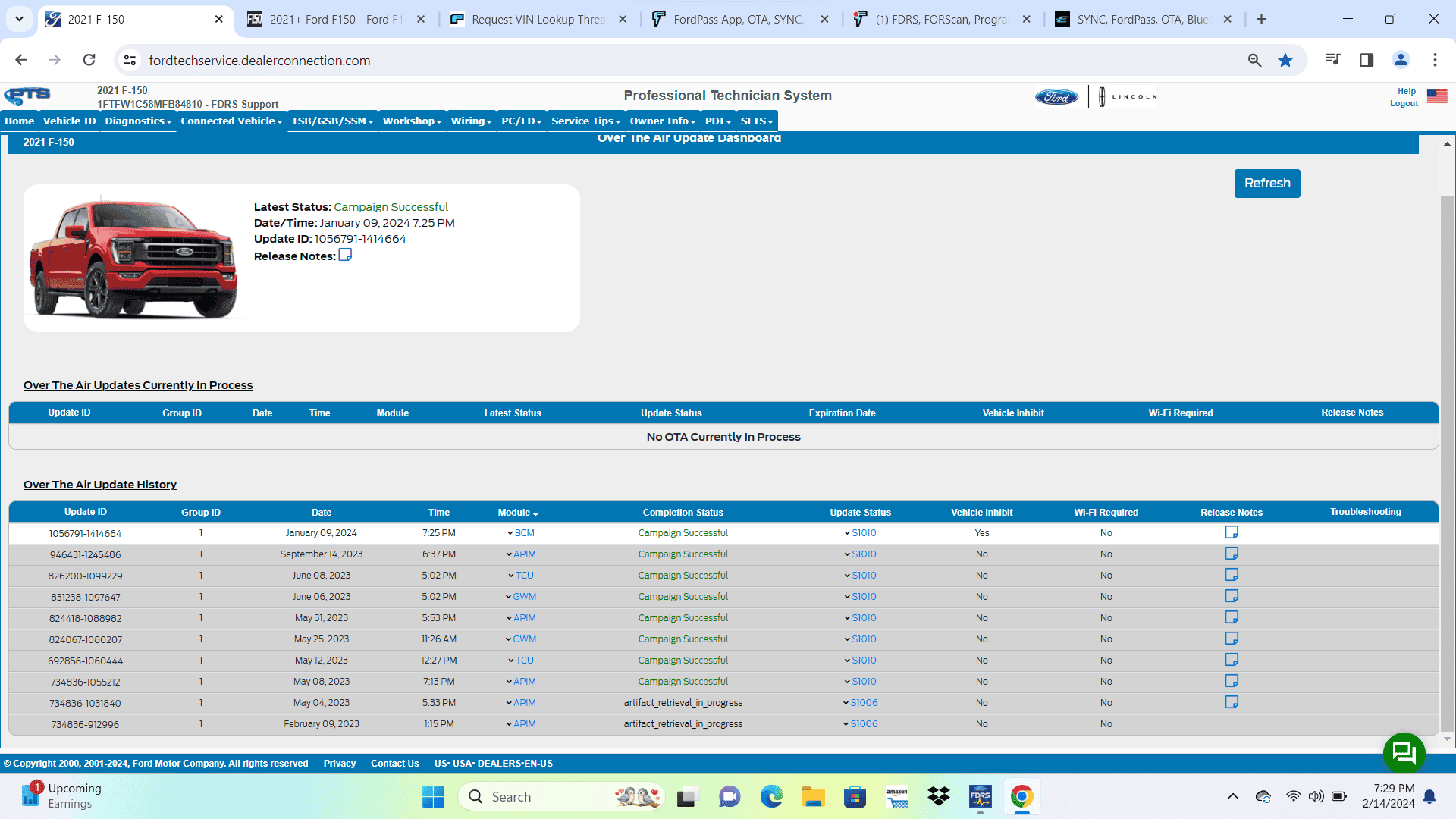Viewport: 1456px width, 819px height.
Task: Click the US flag language icon
Action: pos(1436,96)
